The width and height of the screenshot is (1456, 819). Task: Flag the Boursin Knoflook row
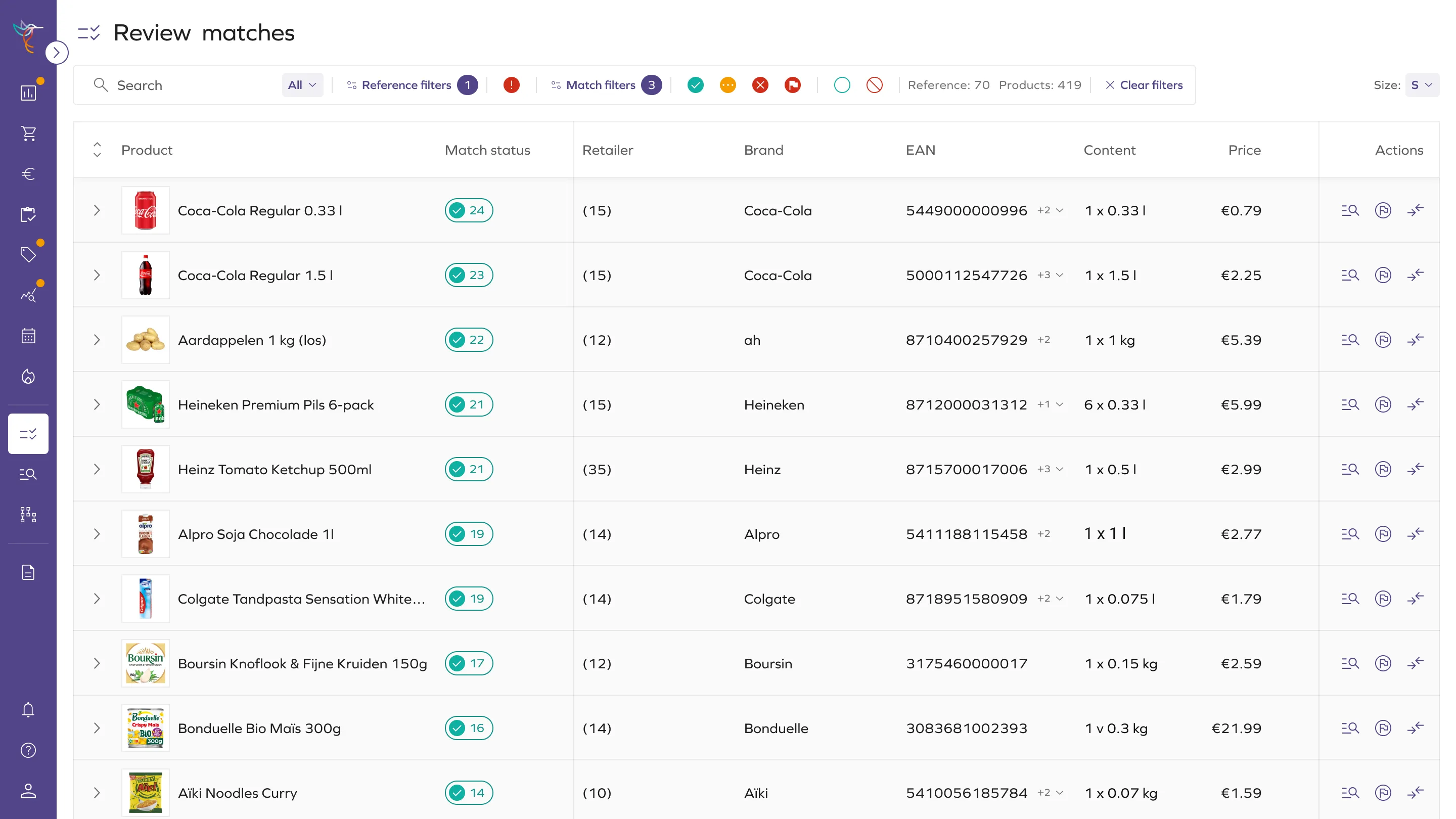tap(1383, 664)
